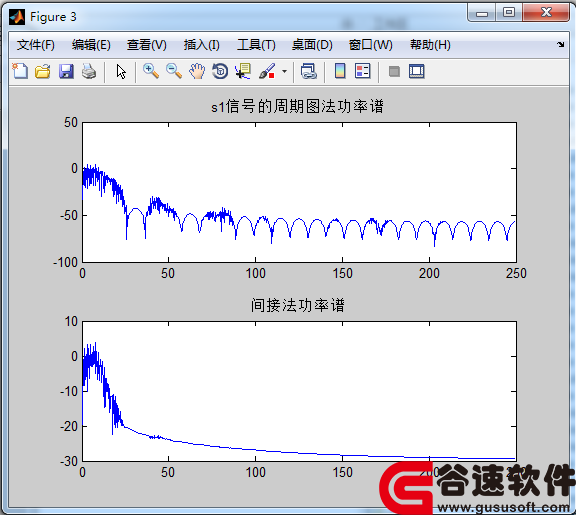Select the Rotate 3D tool
This screenshot has height=515, width=576.
220,71
